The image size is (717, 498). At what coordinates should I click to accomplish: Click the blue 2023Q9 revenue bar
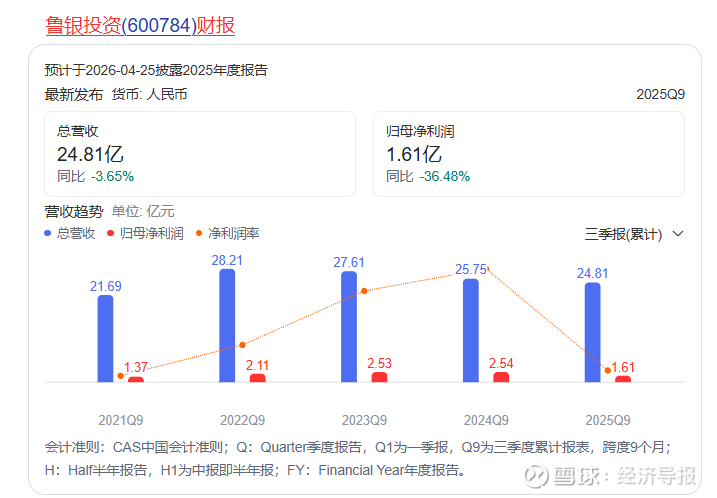(x=349, y=327)
